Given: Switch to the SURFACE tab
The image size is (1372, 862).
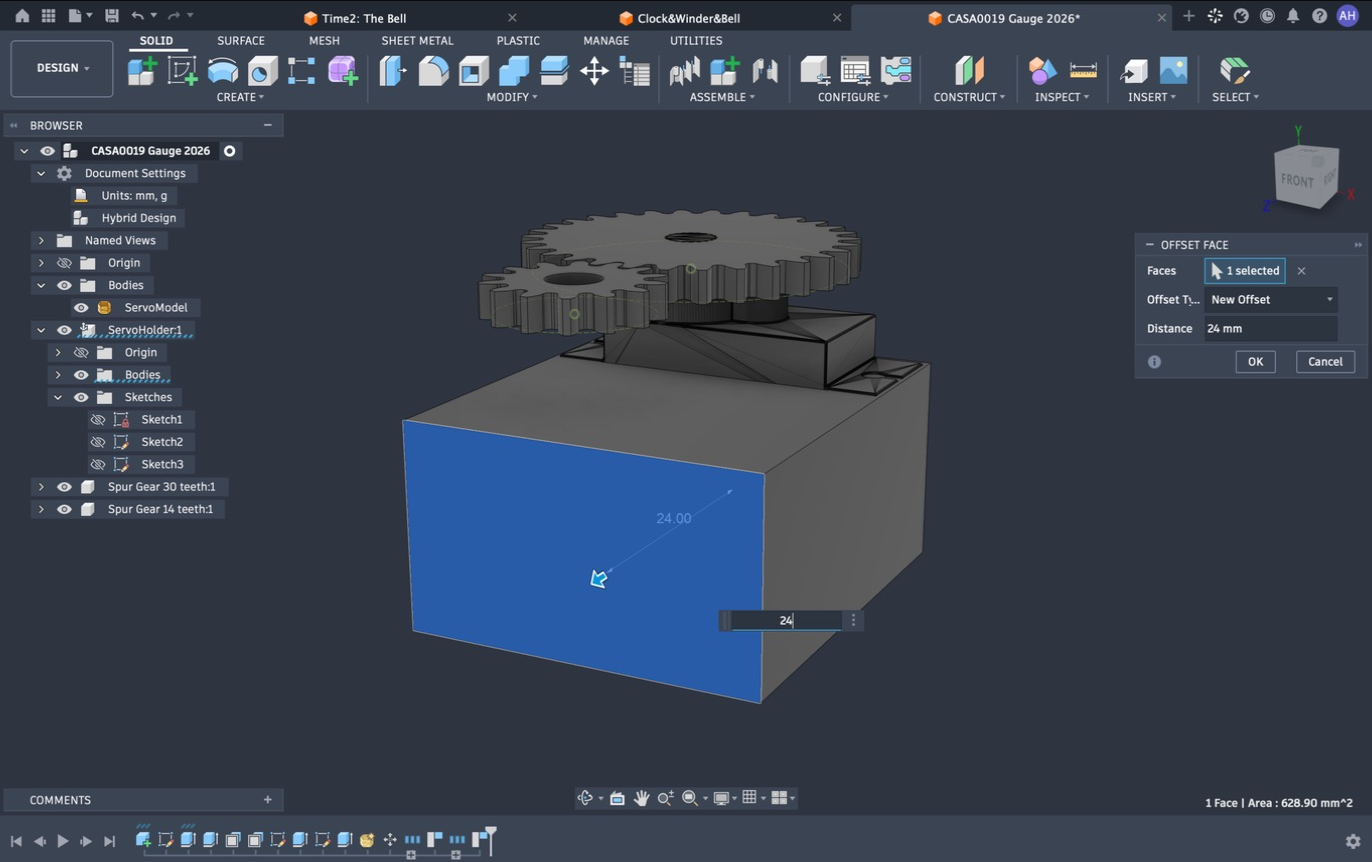Looking at the screenshot, I should (241, 41).
